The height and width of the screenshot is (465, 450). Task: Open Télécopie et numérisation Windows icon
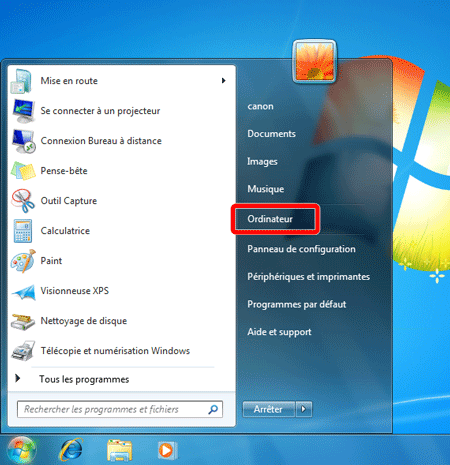pos(23,351)
